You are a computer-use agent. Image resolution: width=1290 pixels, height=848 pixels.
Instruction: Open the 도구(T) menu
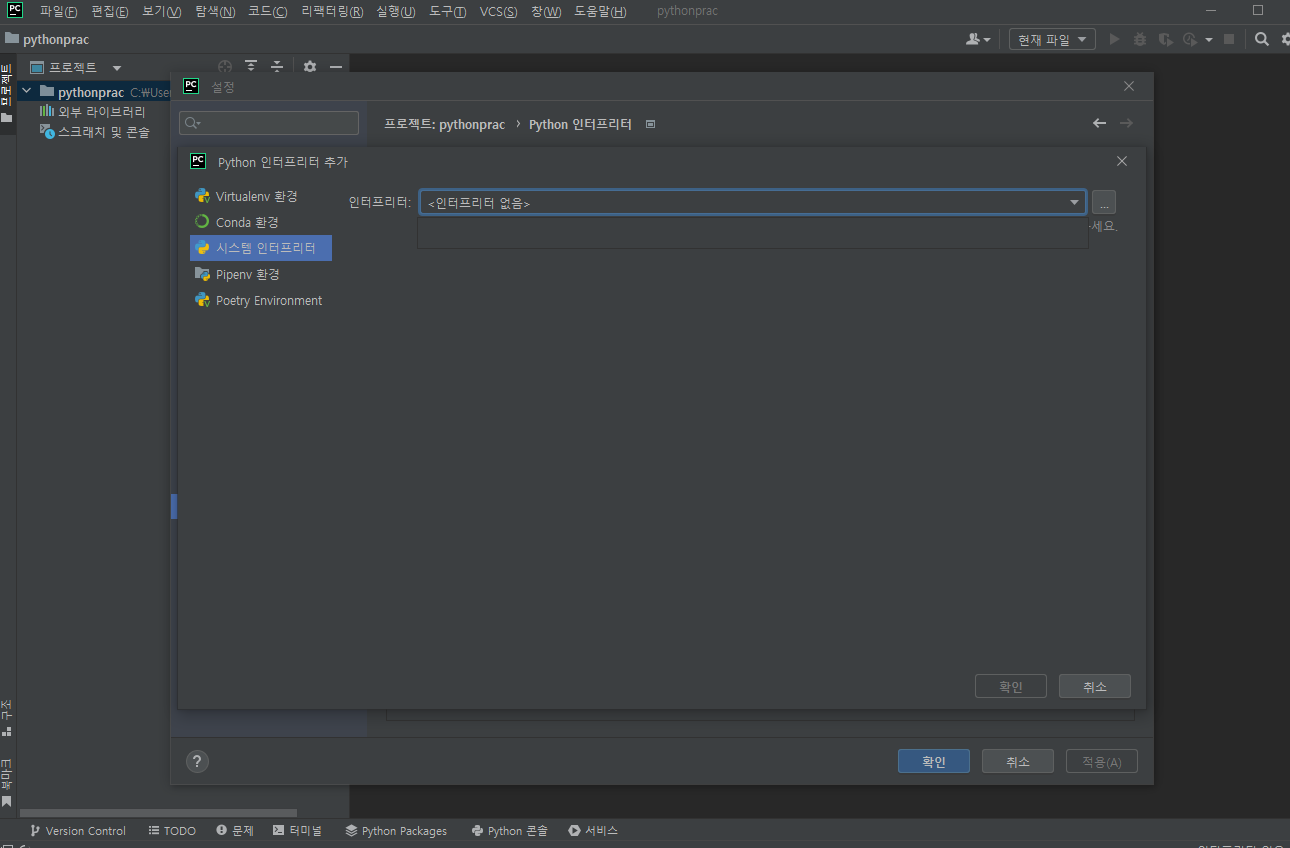(447, 11)
